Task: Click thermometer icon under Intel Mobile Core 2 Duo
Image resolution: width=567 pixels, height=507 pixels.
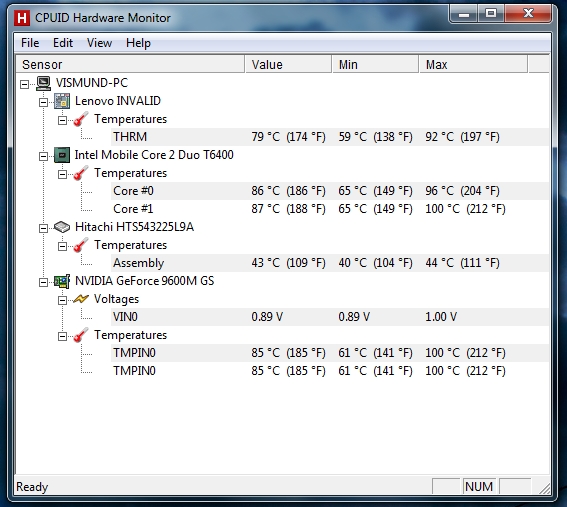Action: tap(81, 173)
